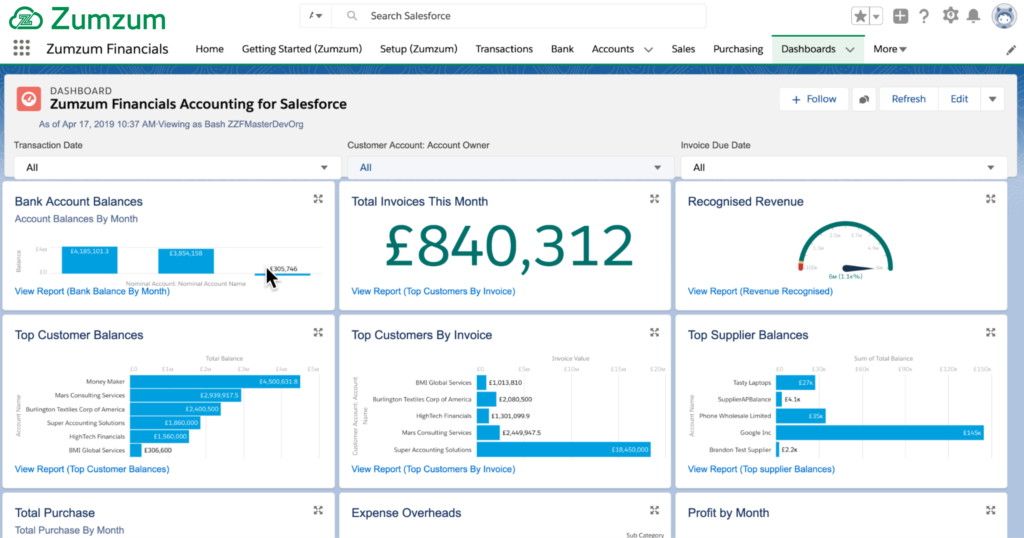Image resolution: width=1024 pixels, height=538 pixels.
Task: Click the Mars Consulting Services £2,939,917.5 bar
Action: (x=185, y=395)
